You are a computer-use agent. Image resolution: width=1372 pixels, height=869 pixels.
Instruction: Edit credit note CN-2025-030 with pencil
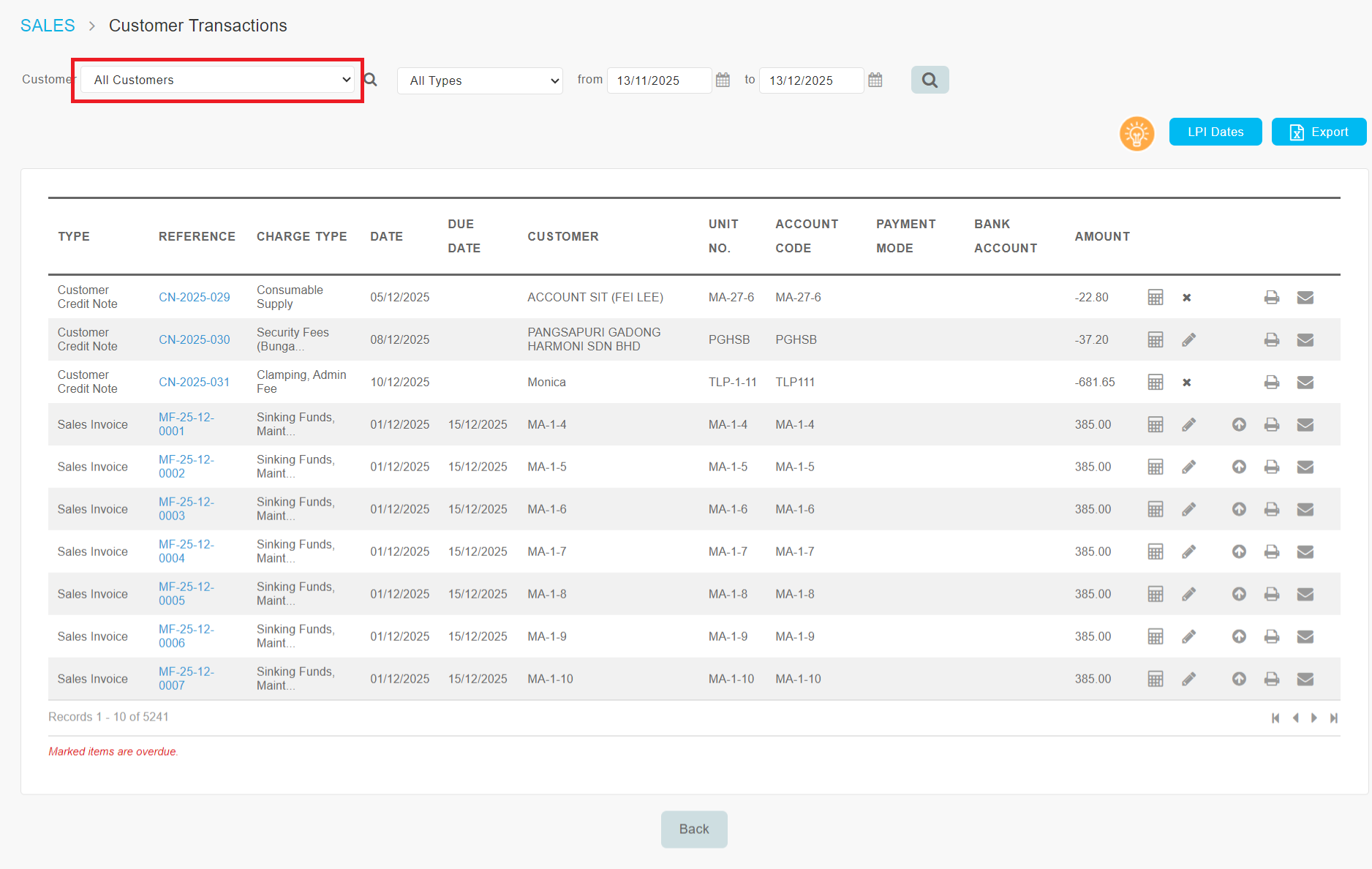tap(1188, 339)
